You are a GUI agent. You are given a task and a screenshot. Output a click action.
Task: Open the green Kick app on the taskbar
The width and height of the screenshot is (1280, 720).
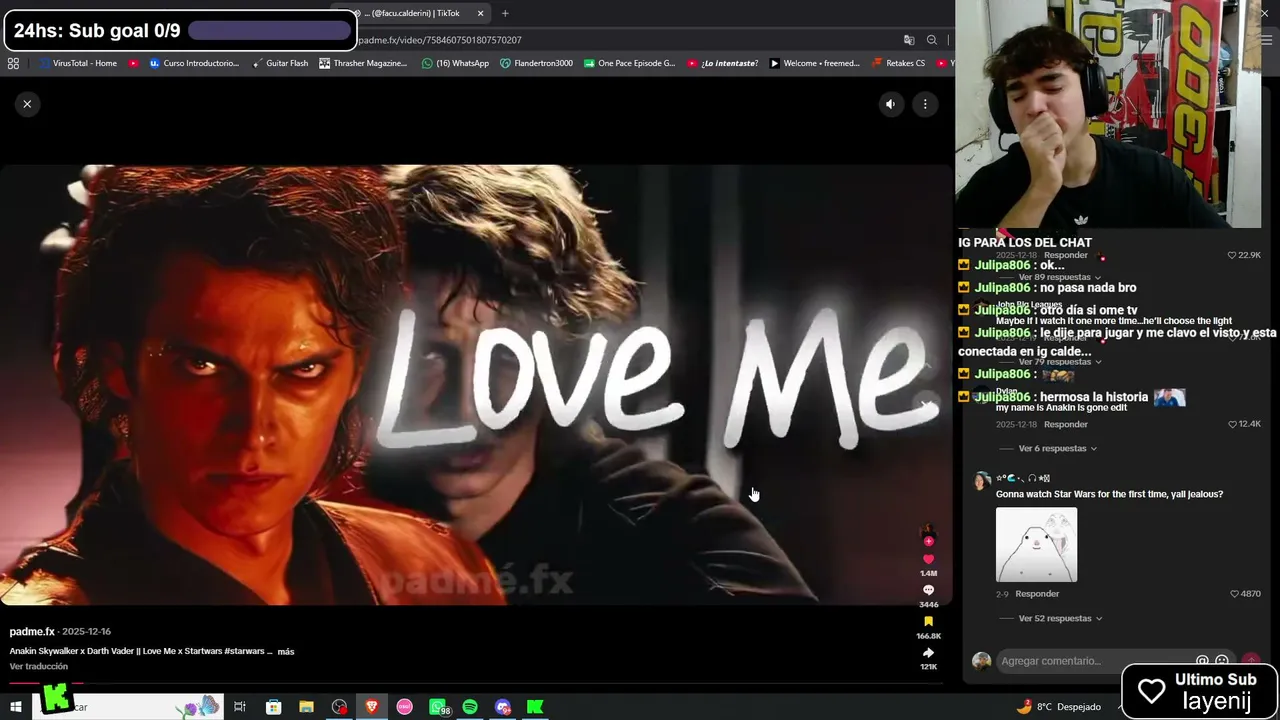pyautogui.click(x=535, y=707)
